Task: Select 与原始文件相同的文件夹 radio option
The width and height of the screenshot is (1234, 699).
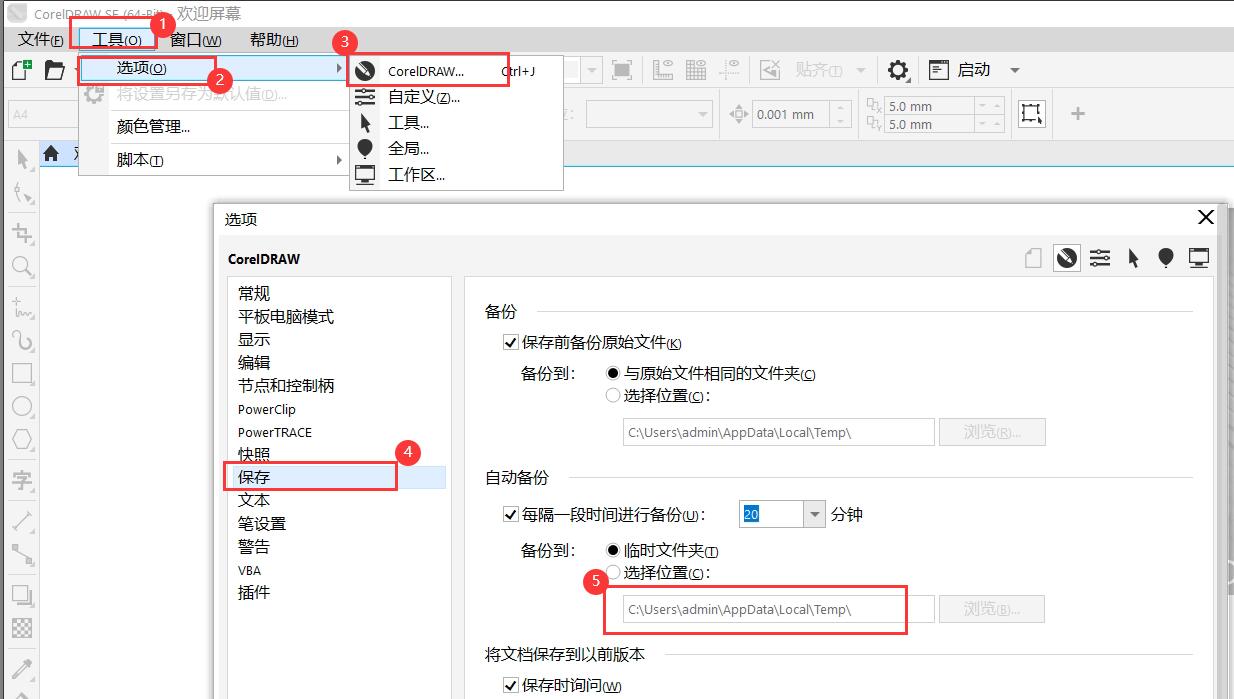Action: point(613,373)
